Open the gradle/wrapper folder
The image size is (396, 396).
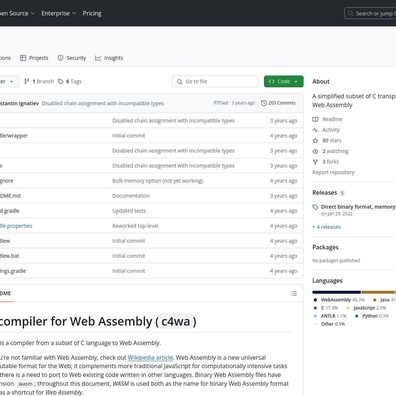(x=14, y=136)
